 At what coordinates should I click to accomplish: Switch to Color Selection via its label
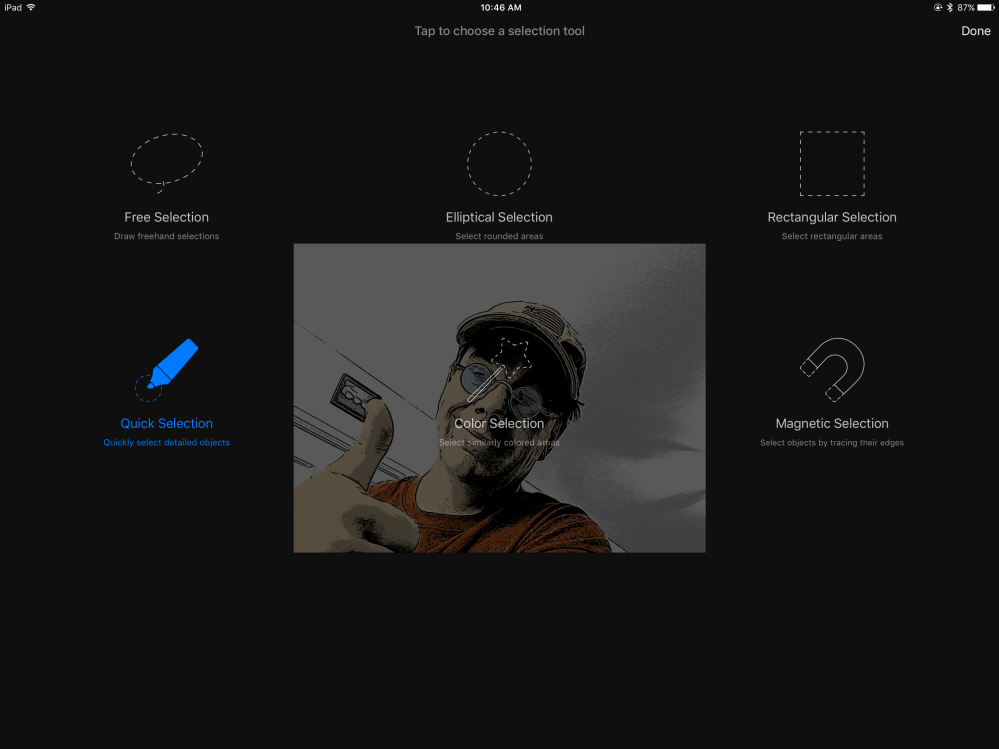click(499, 423)
